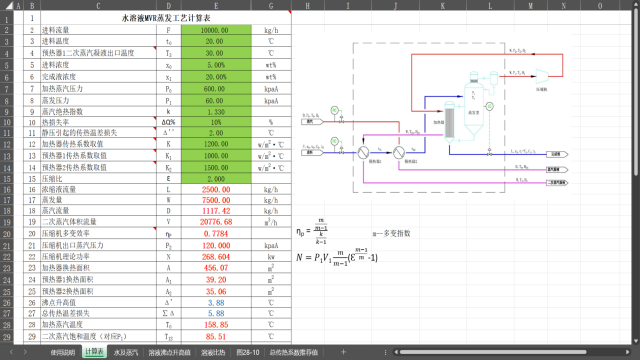Click the feed flow value 10000.00 cell

[216, 30]
